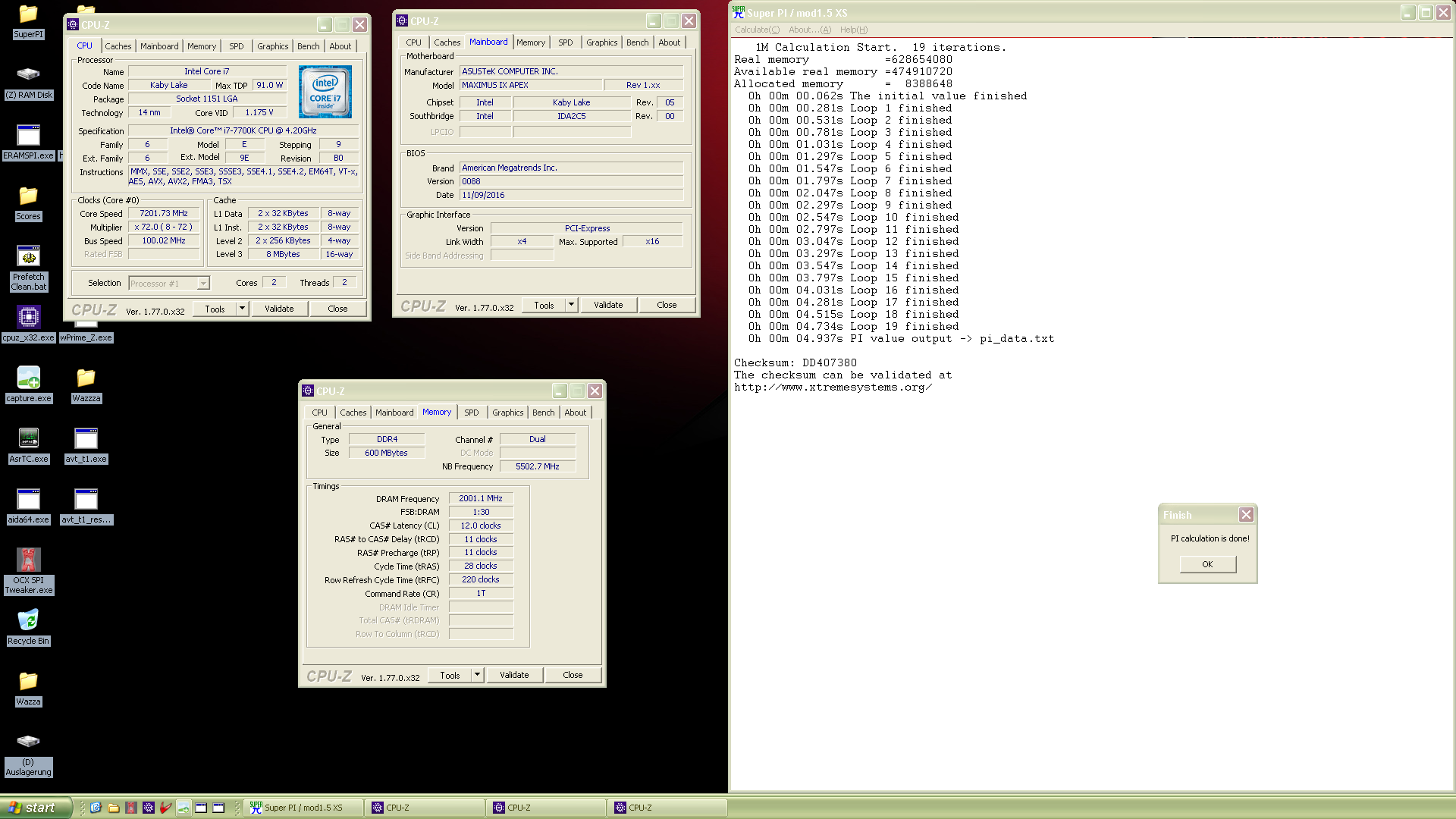Image resolution: width=1456 pixels, height=819 pixels.
Task: Open the Scores folder icon
Action: click(x=28, y=203)
